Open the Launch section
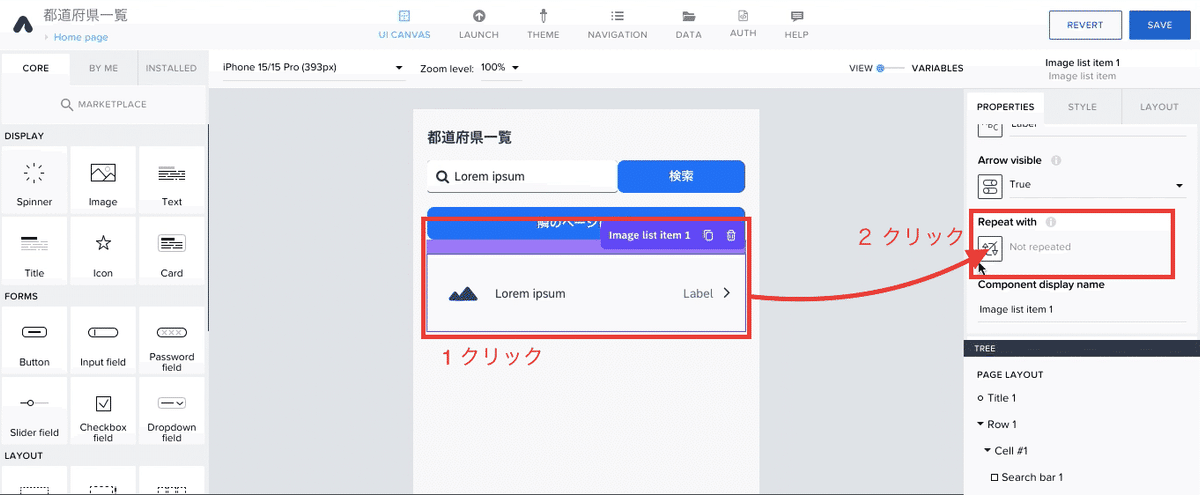Viewport: 1200px width, 495px height. [x=478, y=24]
